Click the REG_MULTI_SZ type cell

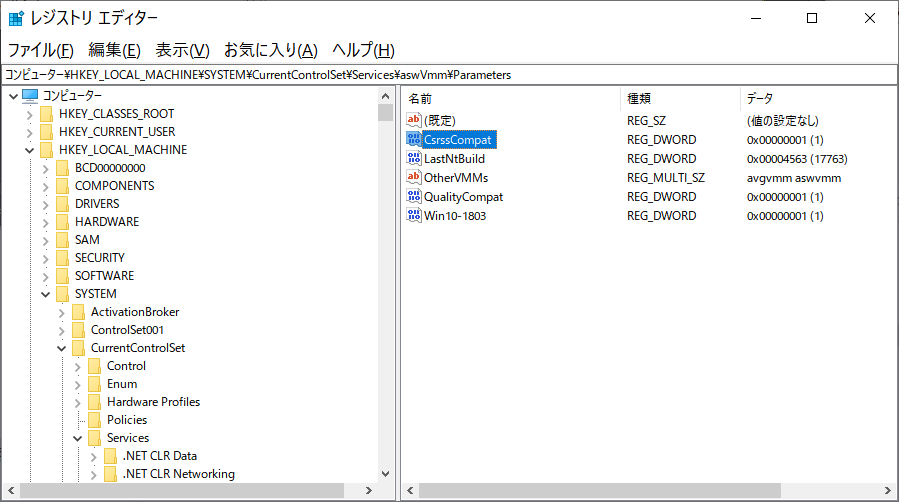click(x=666, y=178)
